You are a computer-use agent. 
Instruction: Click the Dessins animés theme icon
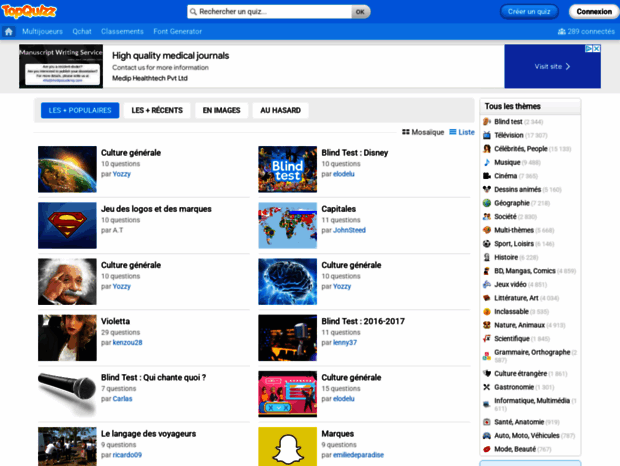tap(487, 189)
